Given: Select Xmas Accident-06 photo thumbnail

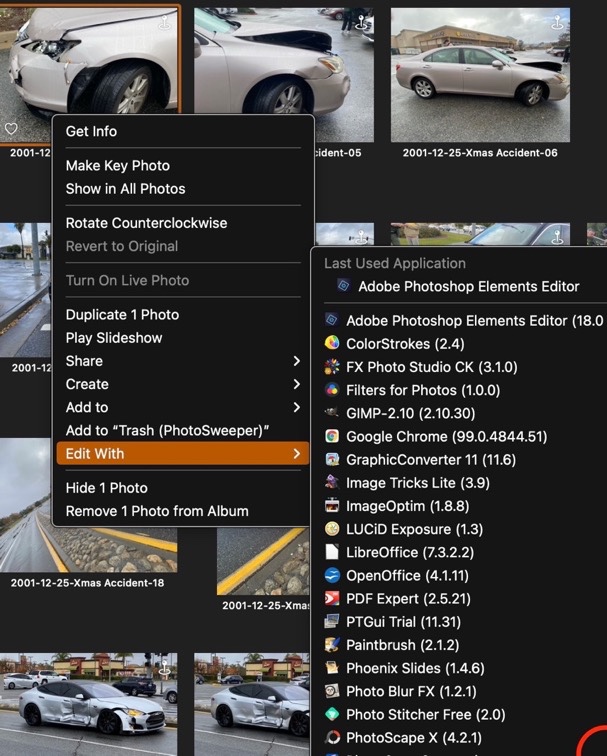Looking at the screenshot, I should click(x=480, y=75).
